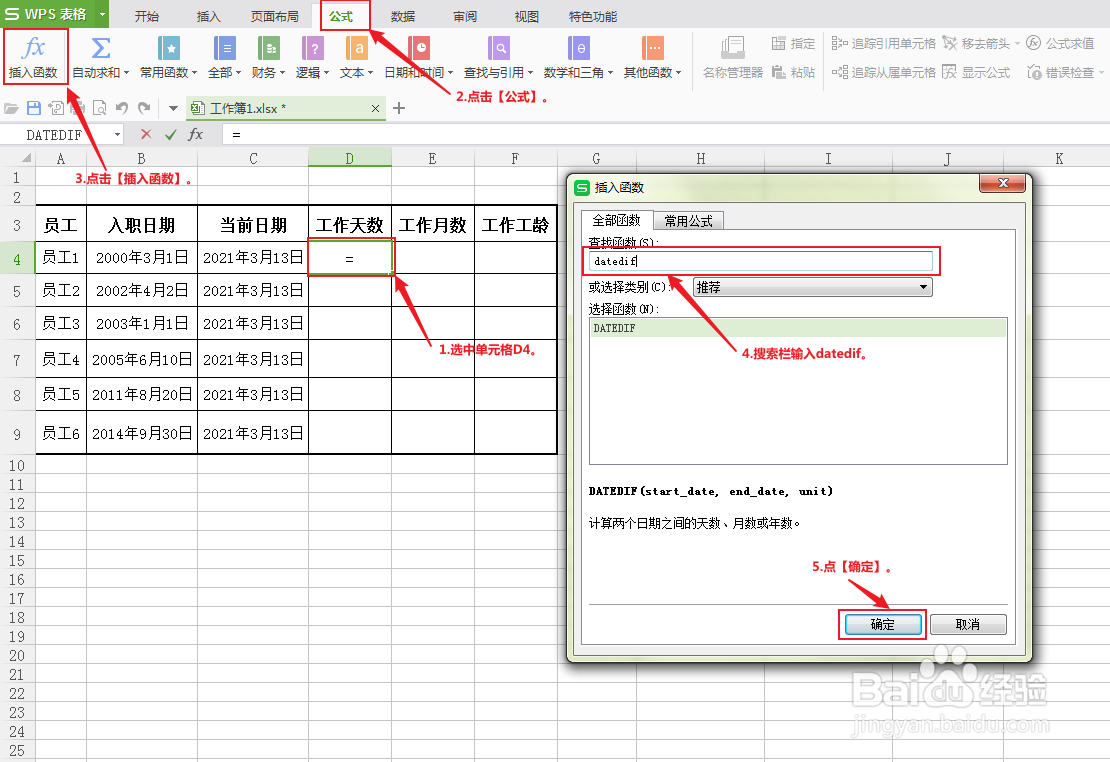The height and width of the screenshot is (762, 1110).
Task: Switch to the 视图 ribbon tab
Action: coord(527,16)
